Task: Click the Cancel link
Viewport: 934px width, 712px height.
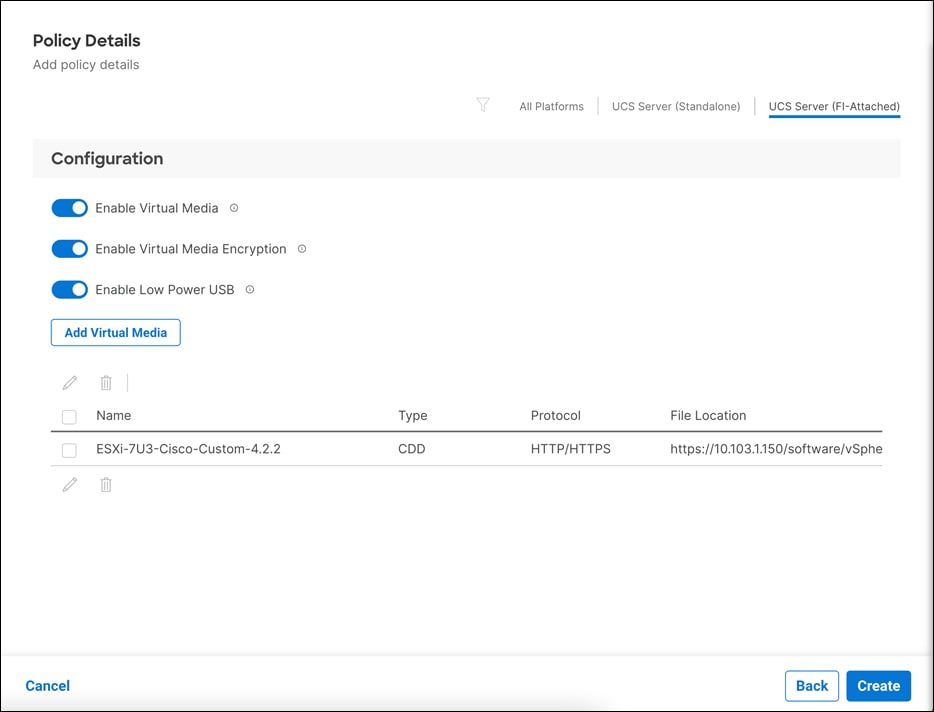Action: click(47, 686)
